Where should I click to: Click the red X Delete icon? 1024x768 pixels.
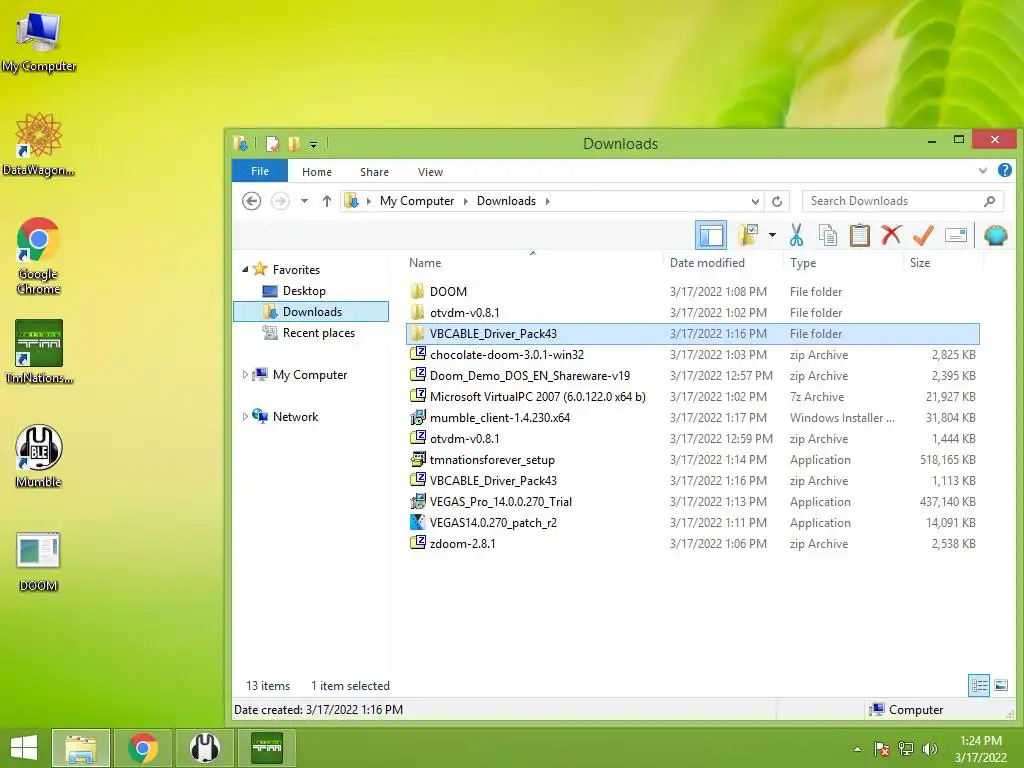[891, 235]
